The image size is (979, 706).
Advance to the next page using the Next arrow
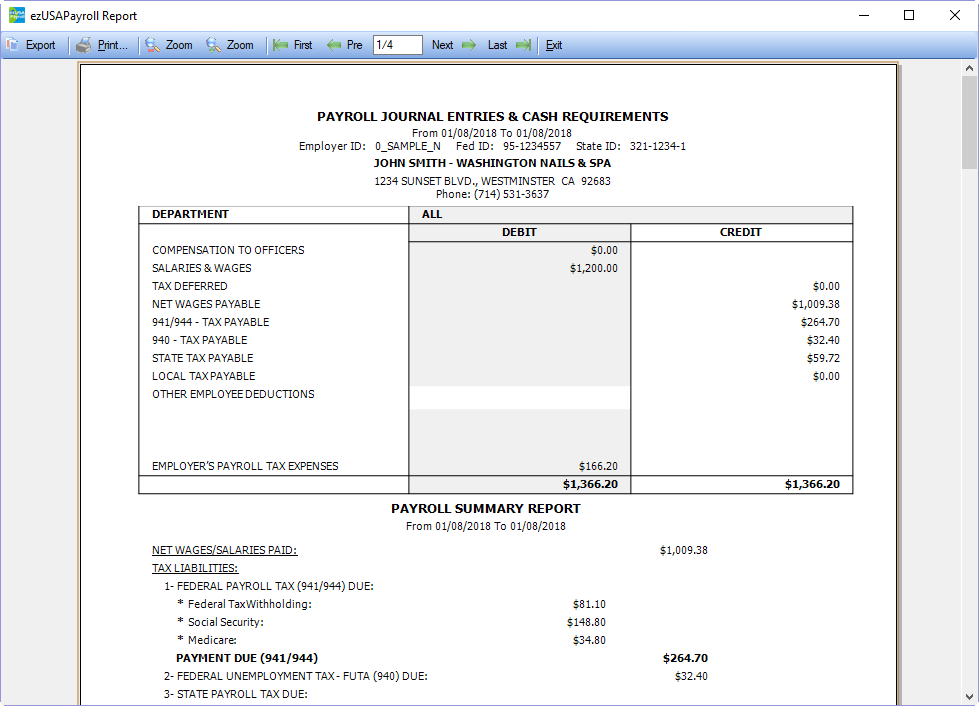468,45
